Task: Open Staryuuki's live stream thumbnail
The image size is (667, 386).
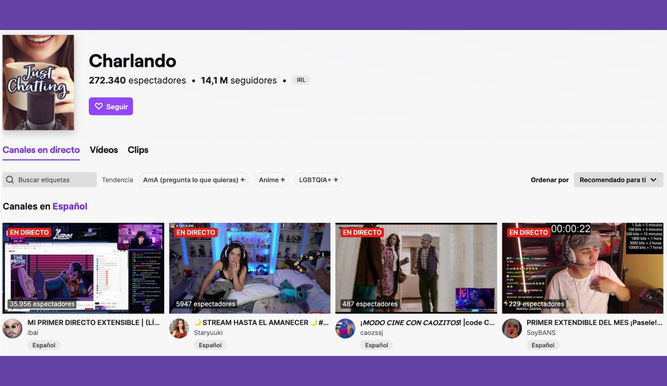Action: [250, 268]
